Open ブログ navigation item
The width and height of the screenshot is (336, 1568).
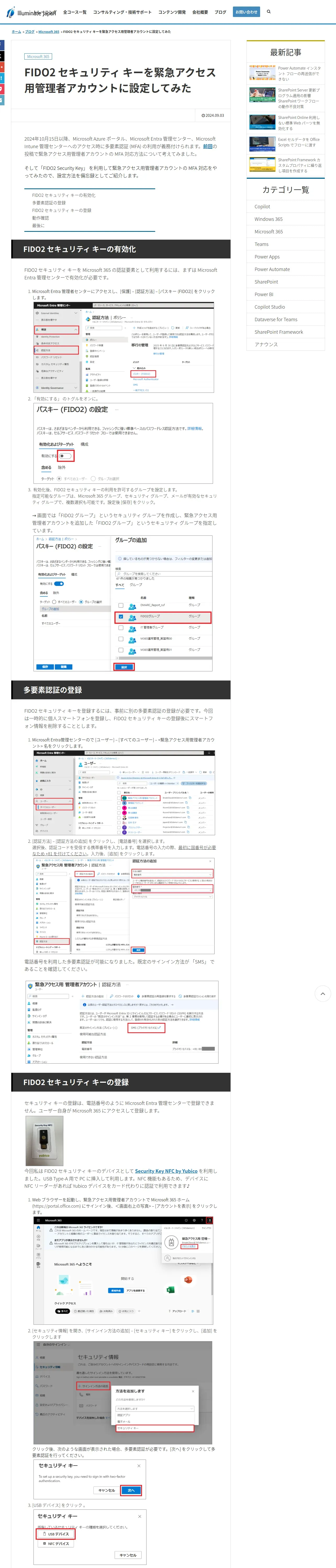tap(220, 12)
